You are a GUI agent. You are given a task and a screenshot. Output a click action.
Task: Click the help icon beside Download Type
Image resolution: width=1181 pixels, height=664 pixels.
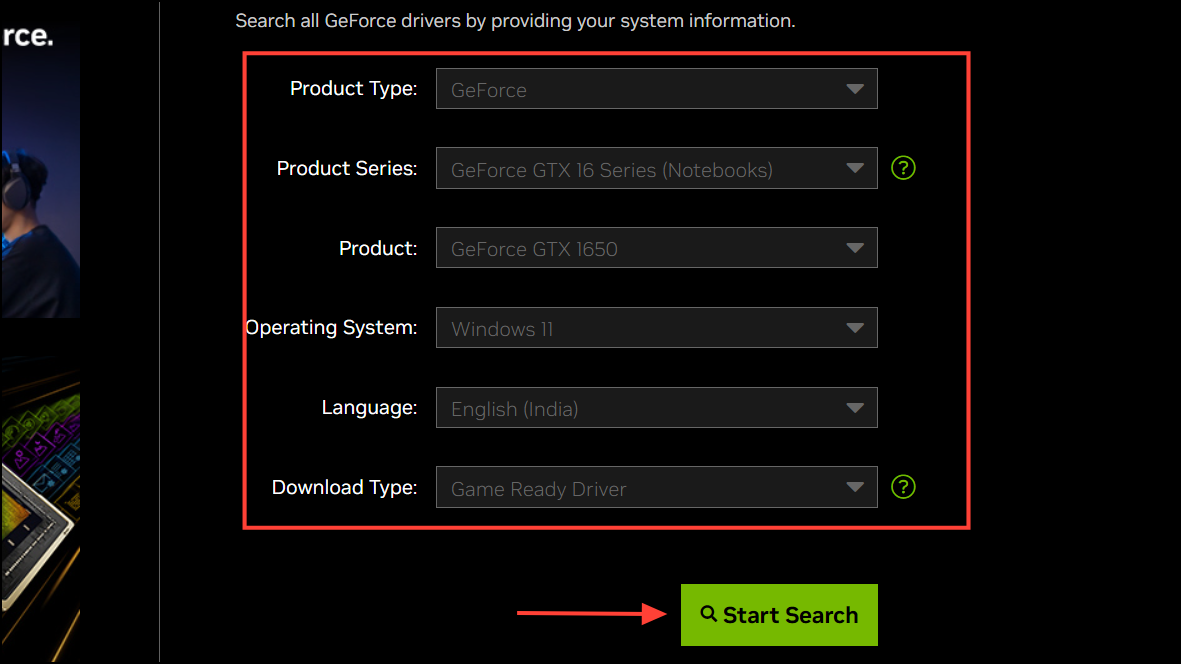coord(903,487)
